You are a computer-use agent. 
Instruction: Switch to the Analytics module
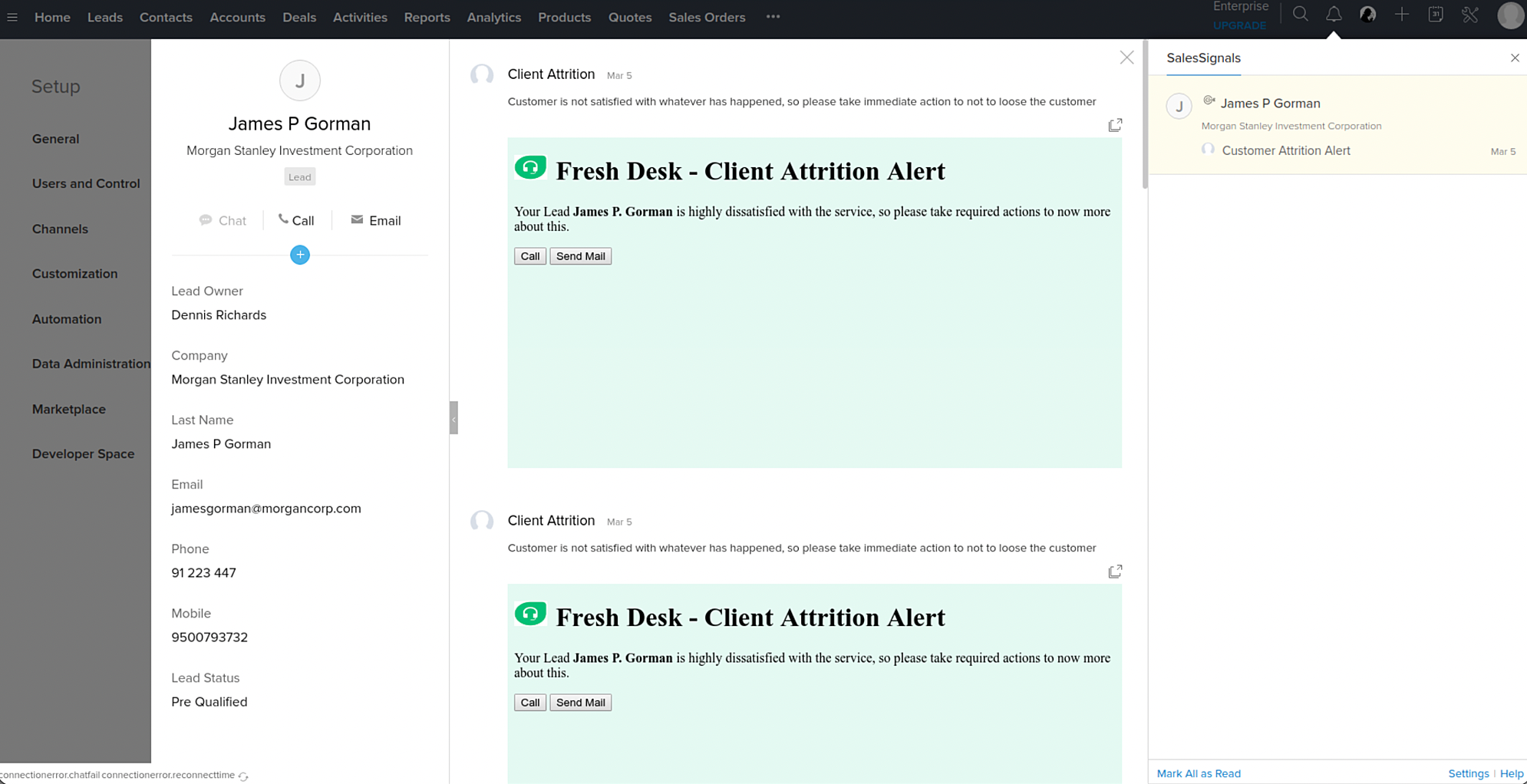coord(493,17)
